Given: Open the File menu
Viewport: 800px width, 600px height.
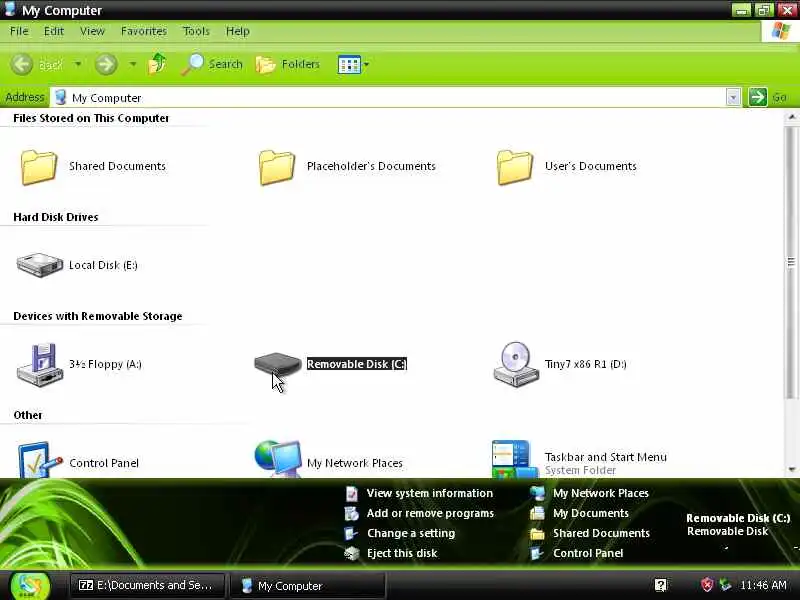Looking at the screenshot, I should coord(19,31).
